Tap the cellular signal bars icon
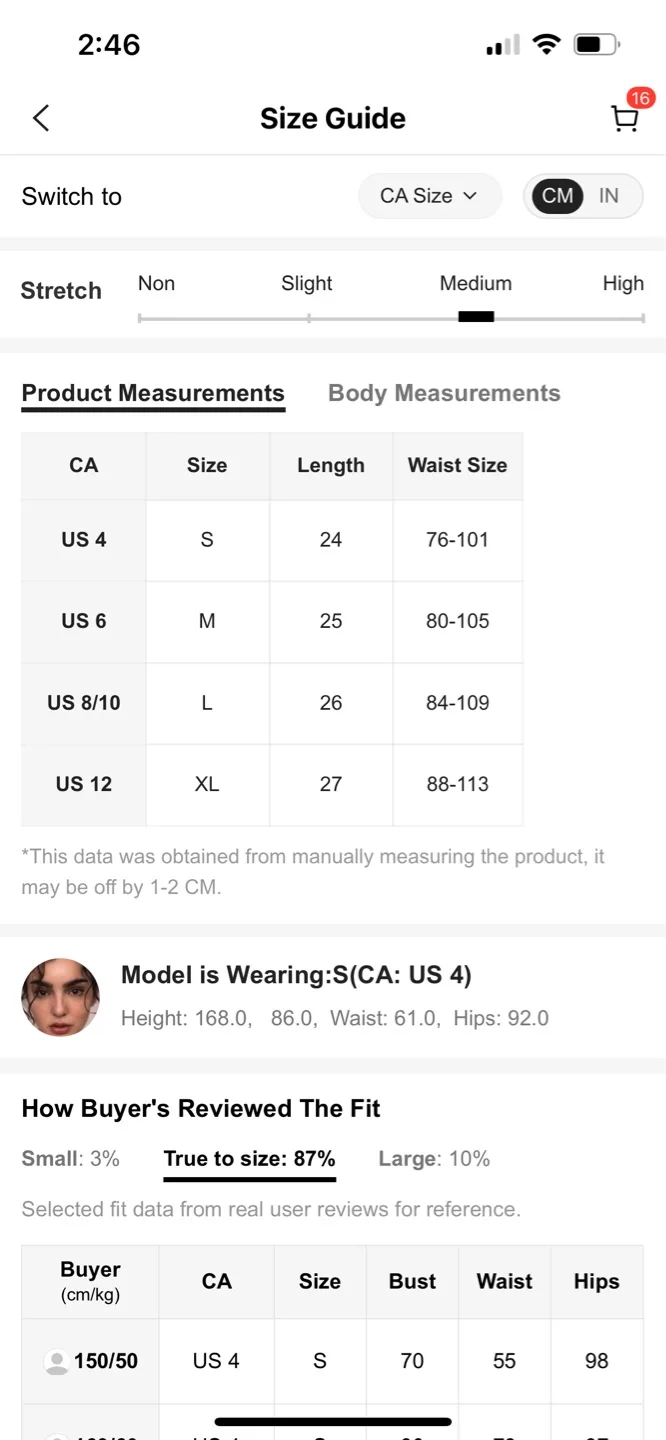Viewport: 666px width, 1440px height. [x=503, y=45]
